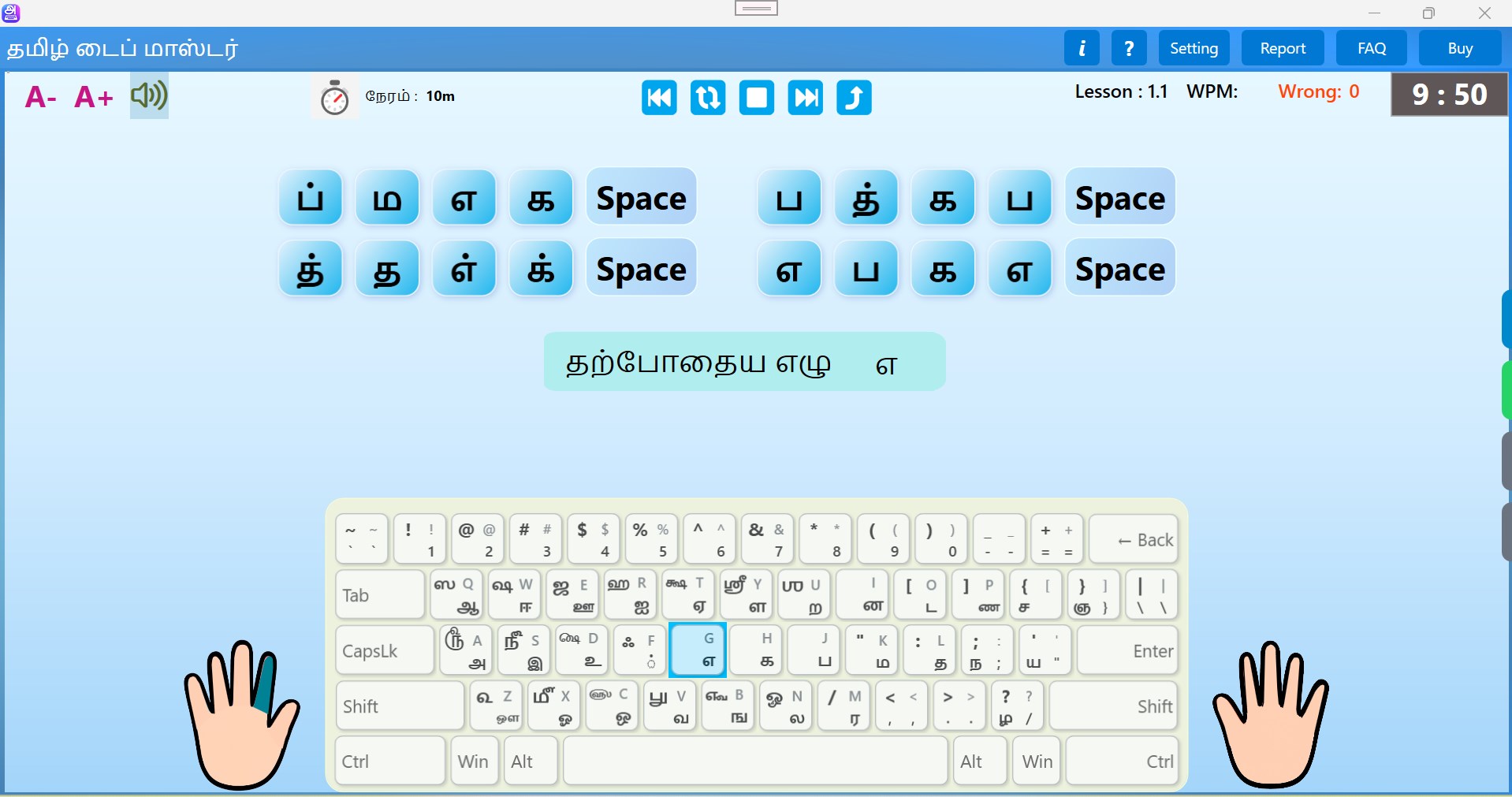Click the 'Lesson : 1.1' label
This screenshot has height=797, width=1512.
pyautogui.click(x=1121, y=91)
